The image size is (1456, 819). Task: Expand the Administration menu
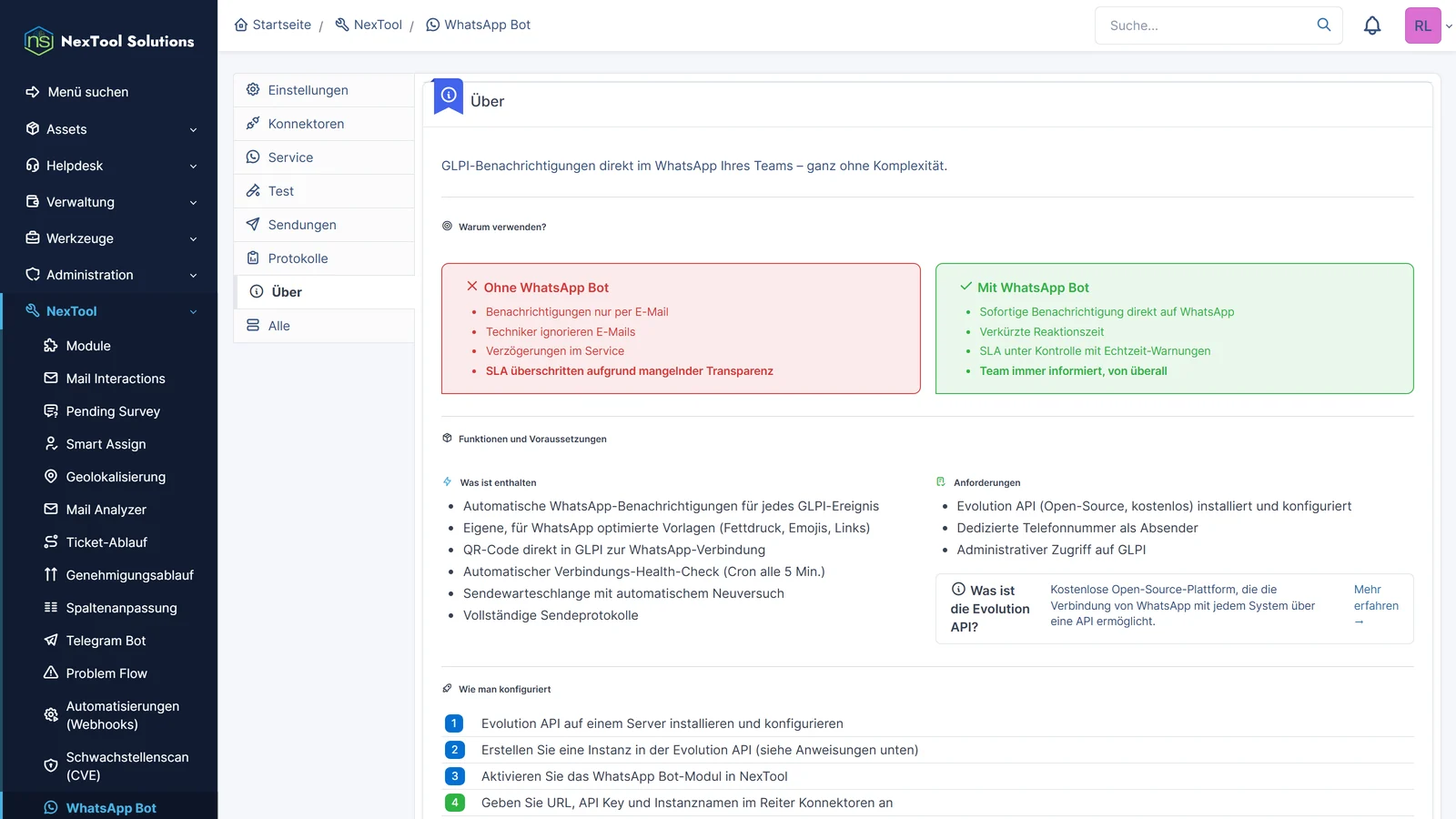click(x=109, y=275)
